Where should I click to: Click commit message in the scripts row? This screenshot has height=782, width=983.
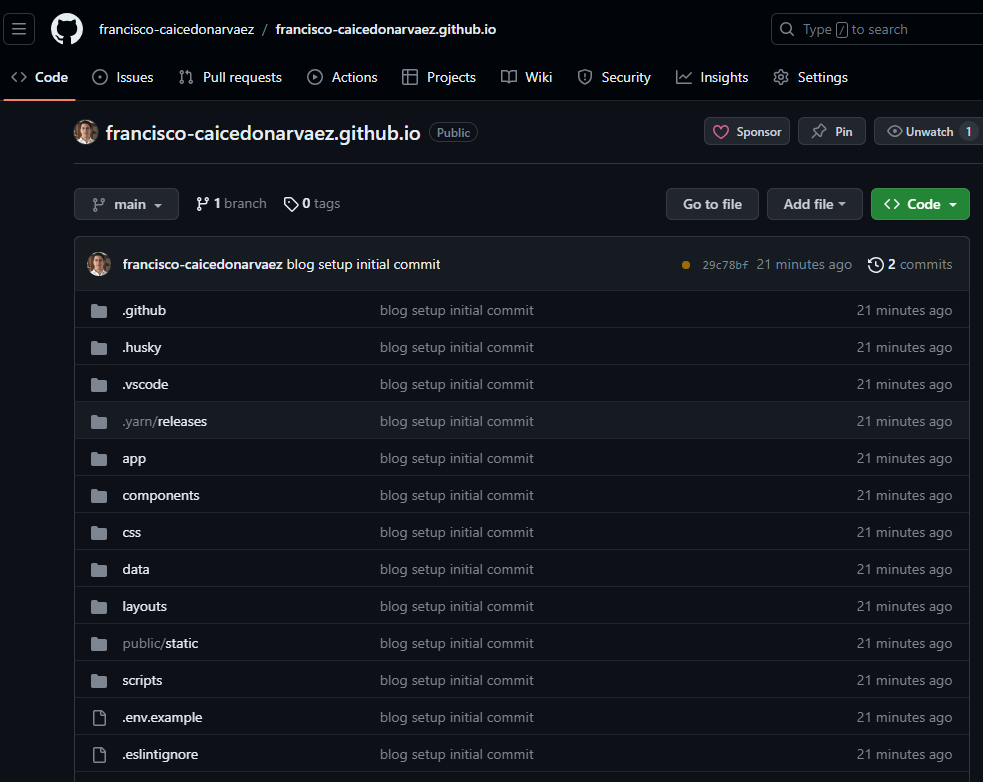(x=456, y=680)
